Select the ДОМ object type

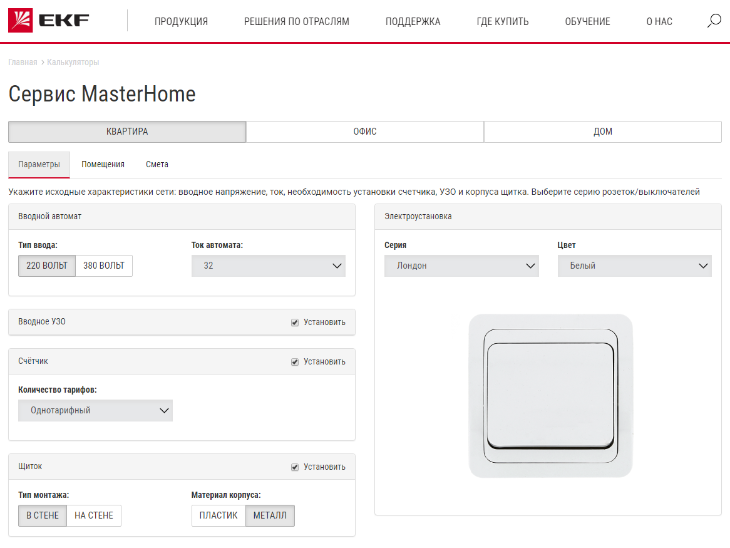point(603,132)
